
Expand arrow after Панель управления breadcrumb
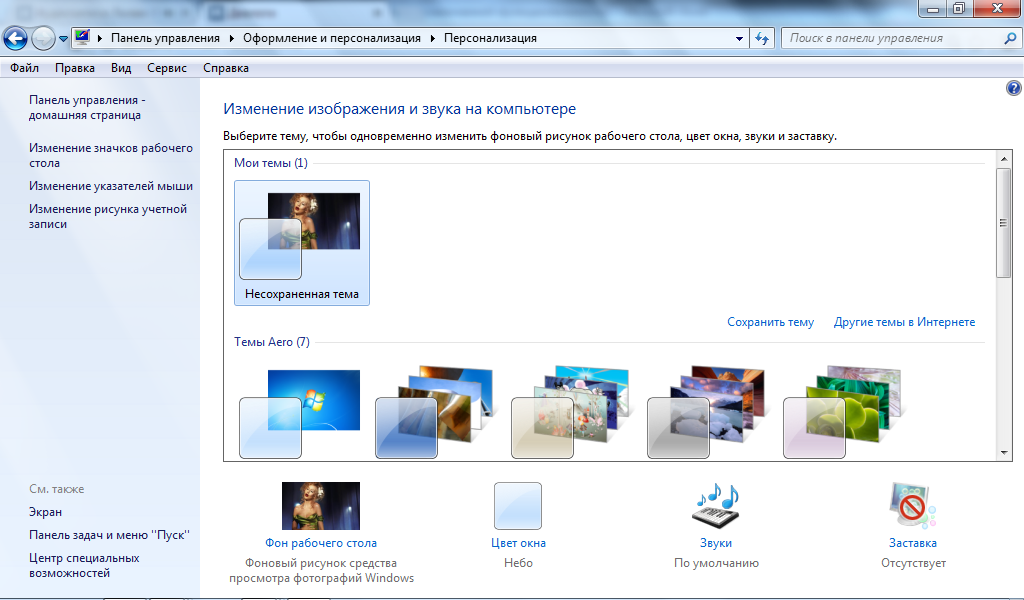(x=100, y=39)
